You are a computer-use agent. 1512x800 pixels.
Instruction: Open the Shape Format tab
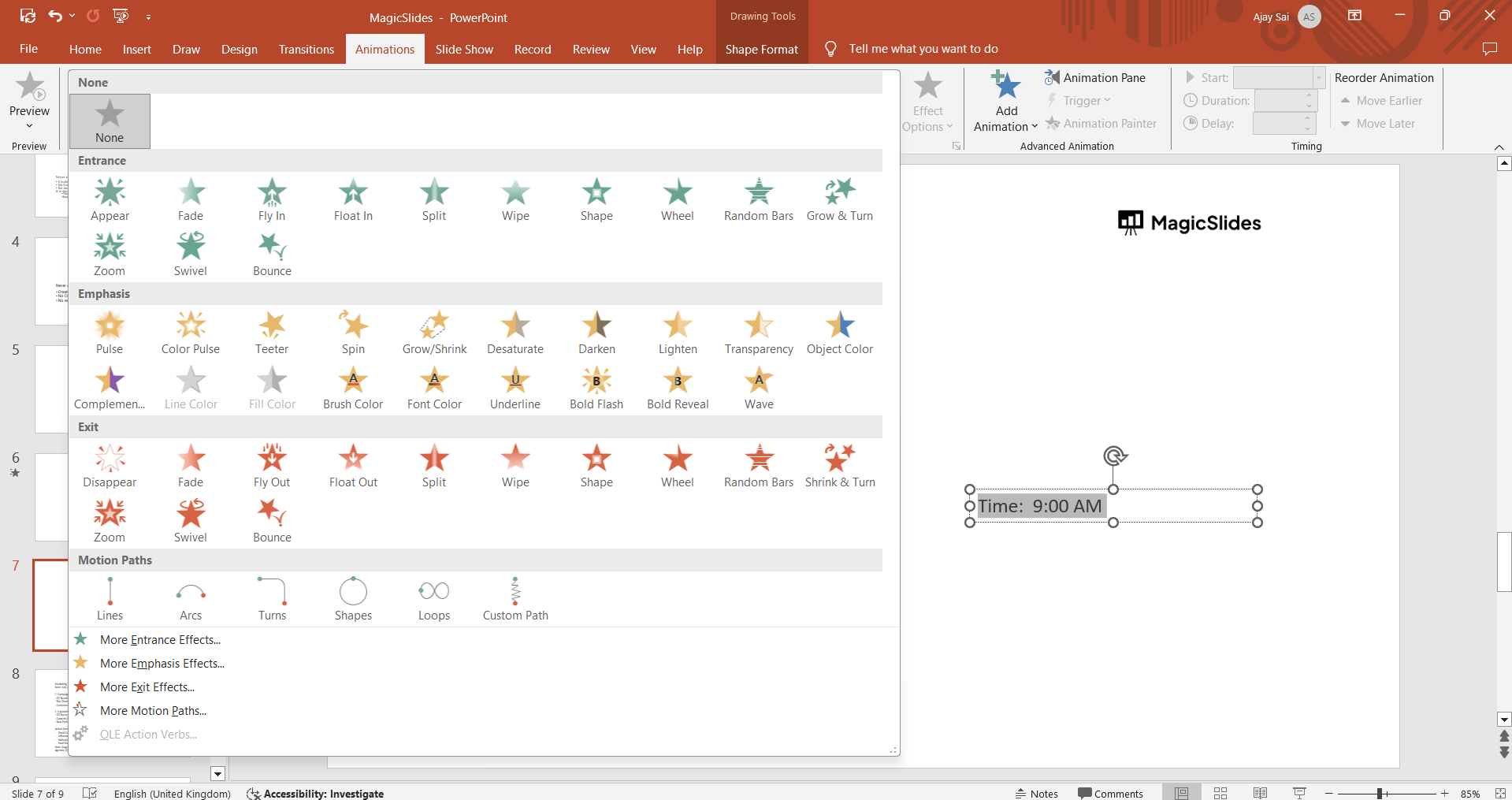[x=762, y=49]
